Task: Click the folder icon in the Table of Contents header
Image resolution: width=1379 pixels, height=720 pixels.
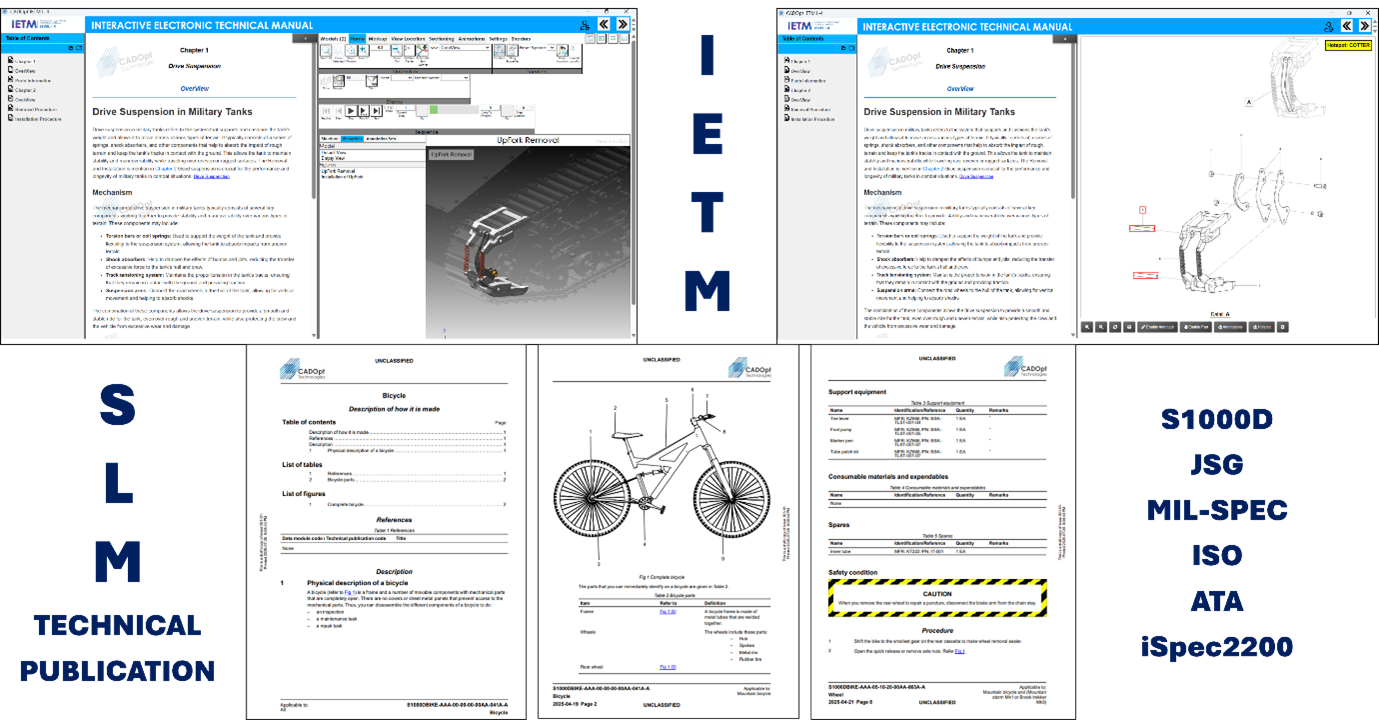Action: coord(77,46)
